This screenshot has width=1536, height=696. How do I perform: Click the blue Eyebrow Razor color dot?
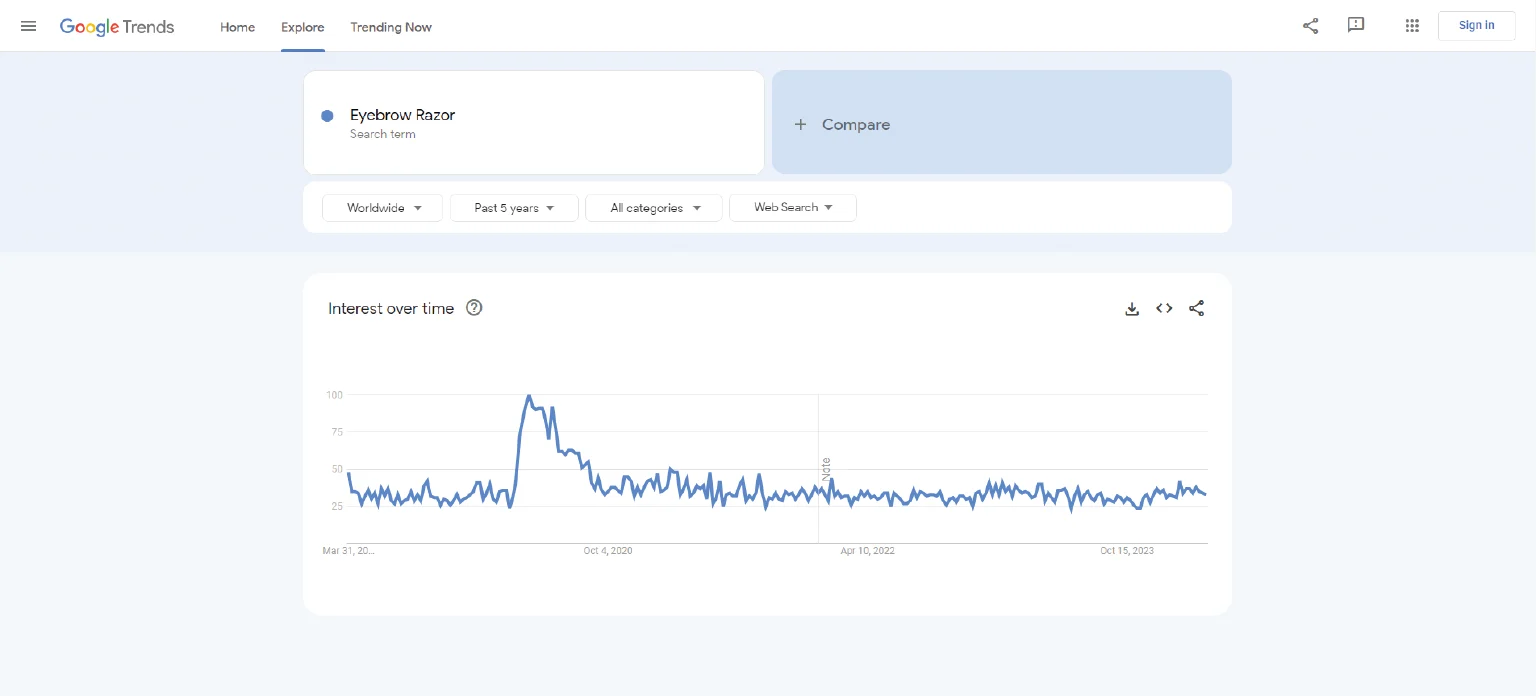[327, 116]
